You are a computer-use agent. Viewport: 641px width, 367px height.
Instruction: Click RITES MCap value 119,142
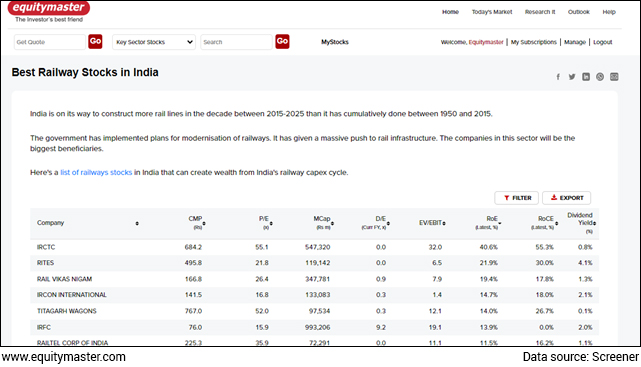tap(318, 263)
